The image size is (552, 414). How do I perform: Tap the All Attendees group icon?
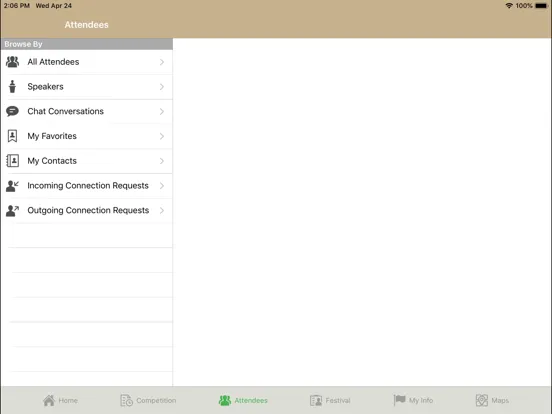(x=12, y=62)
